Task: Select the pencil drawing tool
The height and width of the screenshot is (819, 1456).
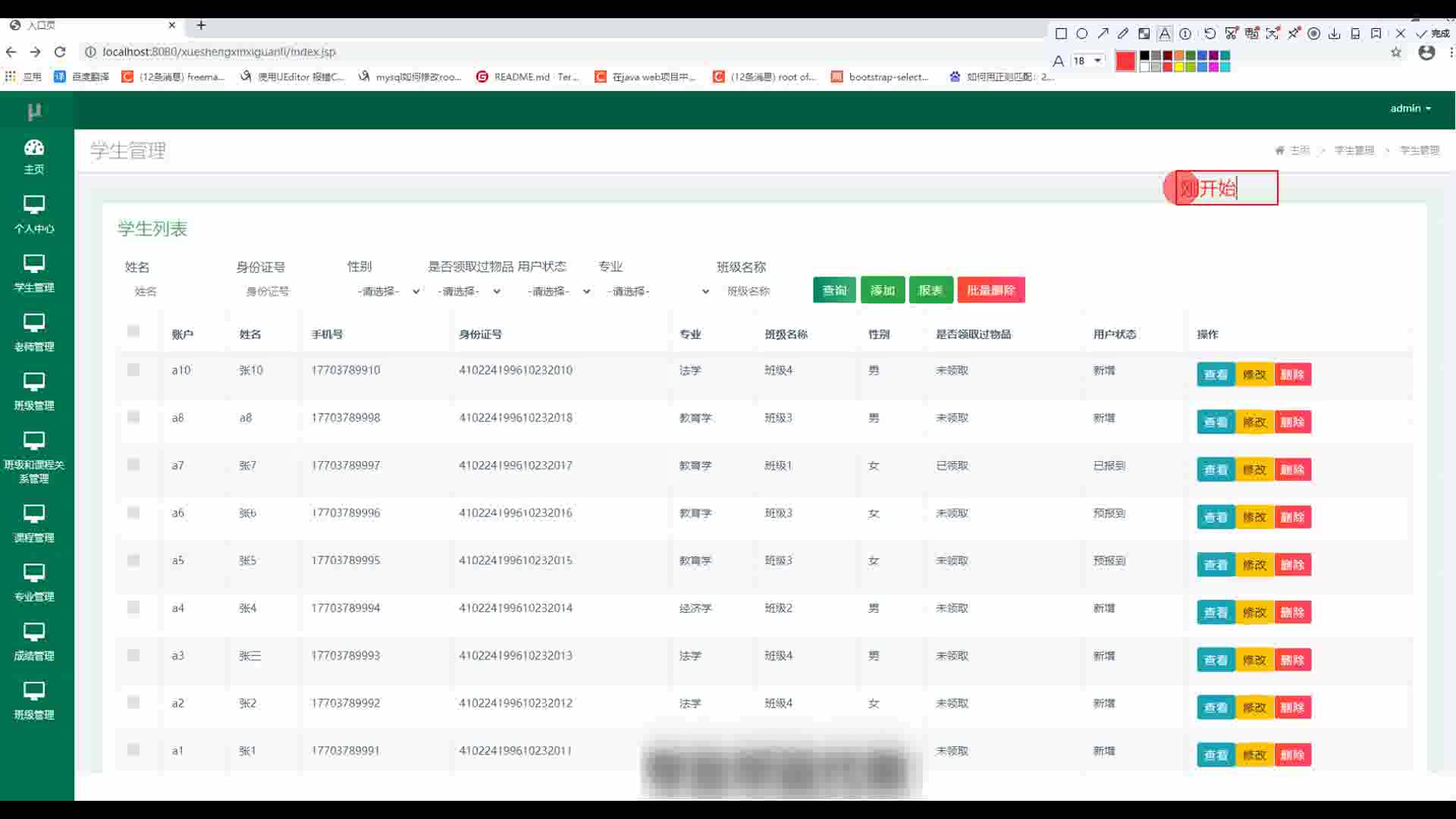Action: [1123, 33]
